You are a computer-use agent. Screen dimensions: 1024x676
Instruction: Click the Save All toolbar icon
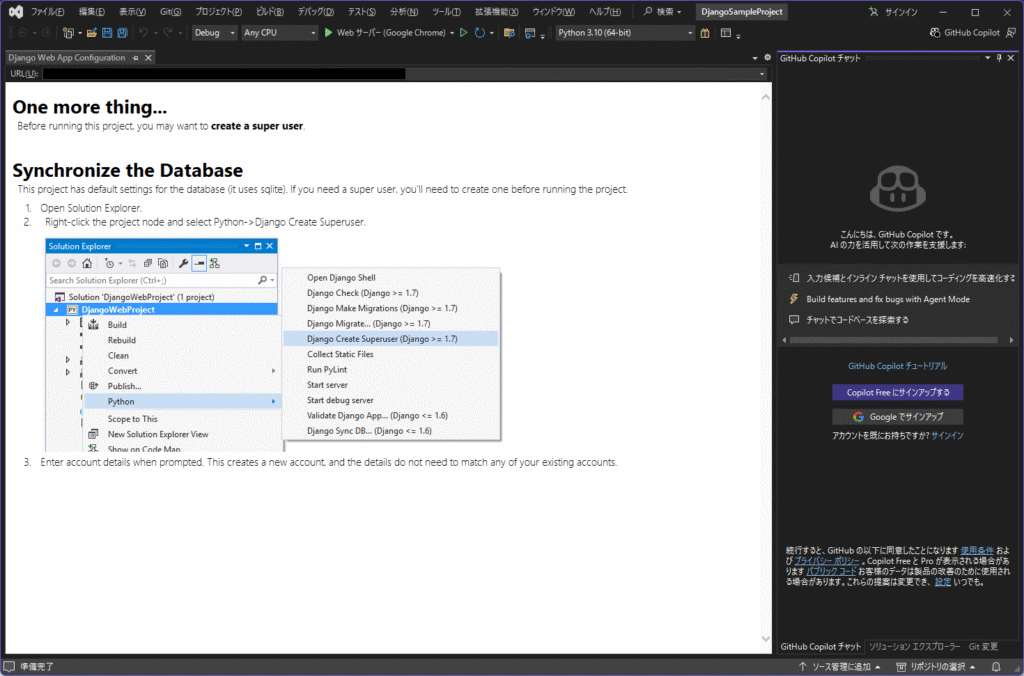click(120, 33)
